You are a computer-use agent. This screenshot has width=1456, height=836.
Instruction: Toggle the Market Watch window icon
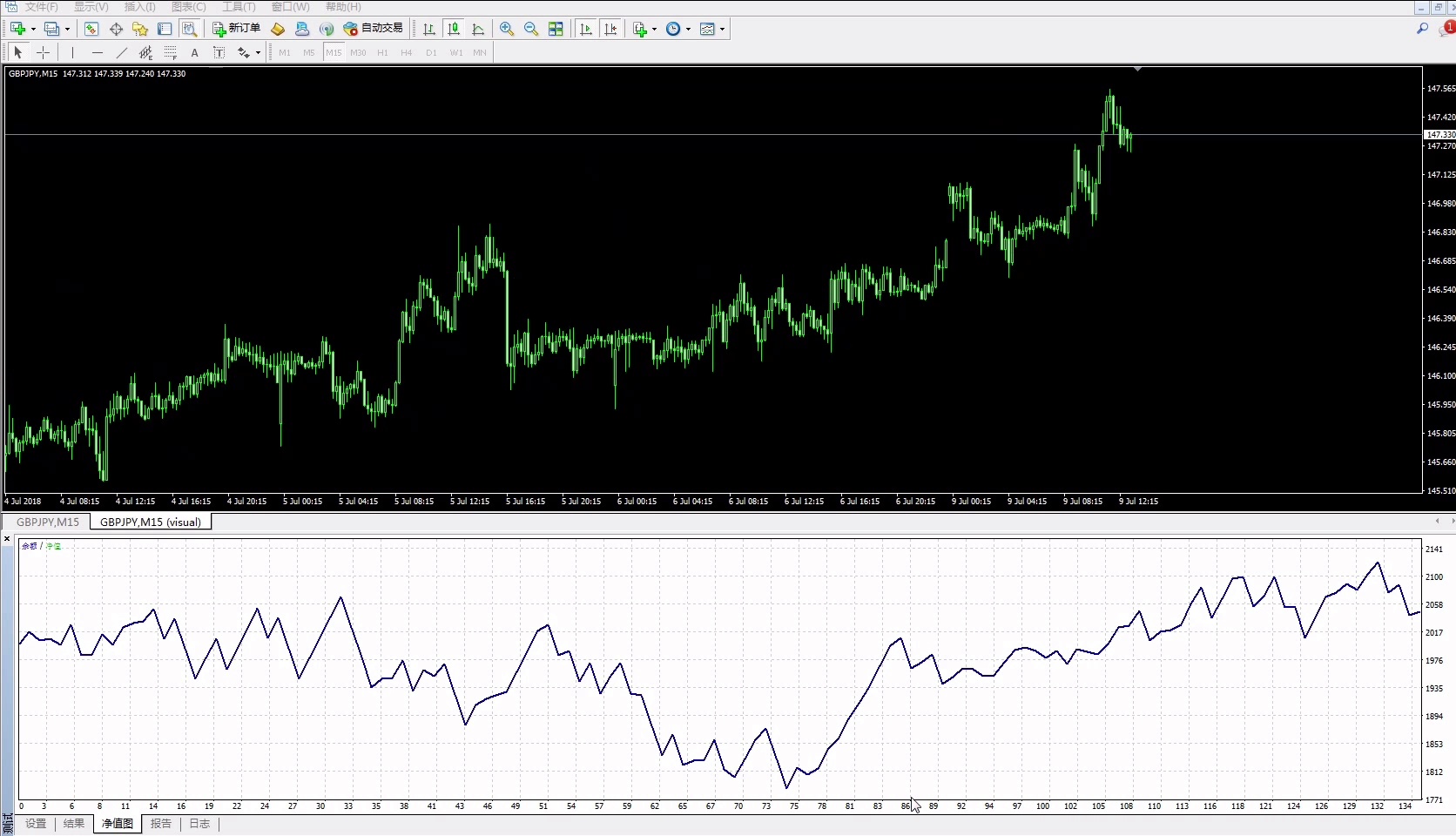click(x=91, y=29)
